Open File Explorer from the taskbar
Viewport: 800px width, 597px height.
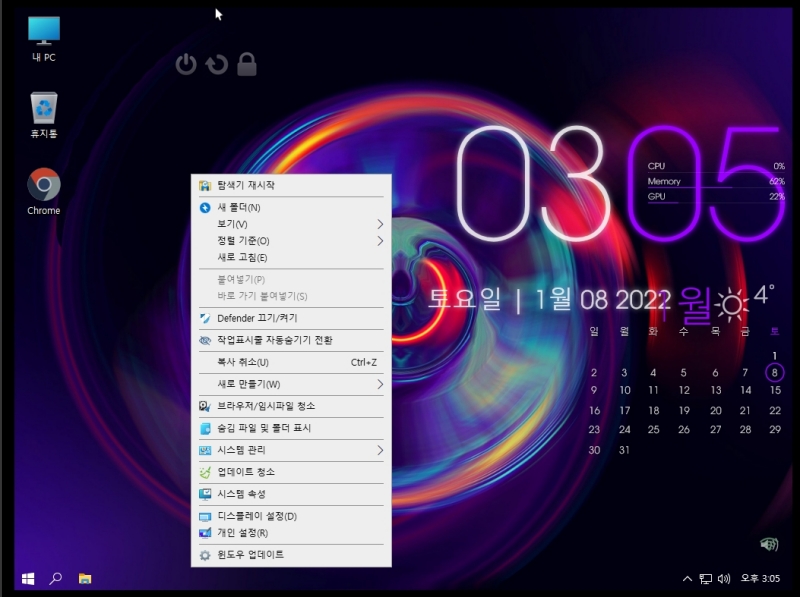86,578
